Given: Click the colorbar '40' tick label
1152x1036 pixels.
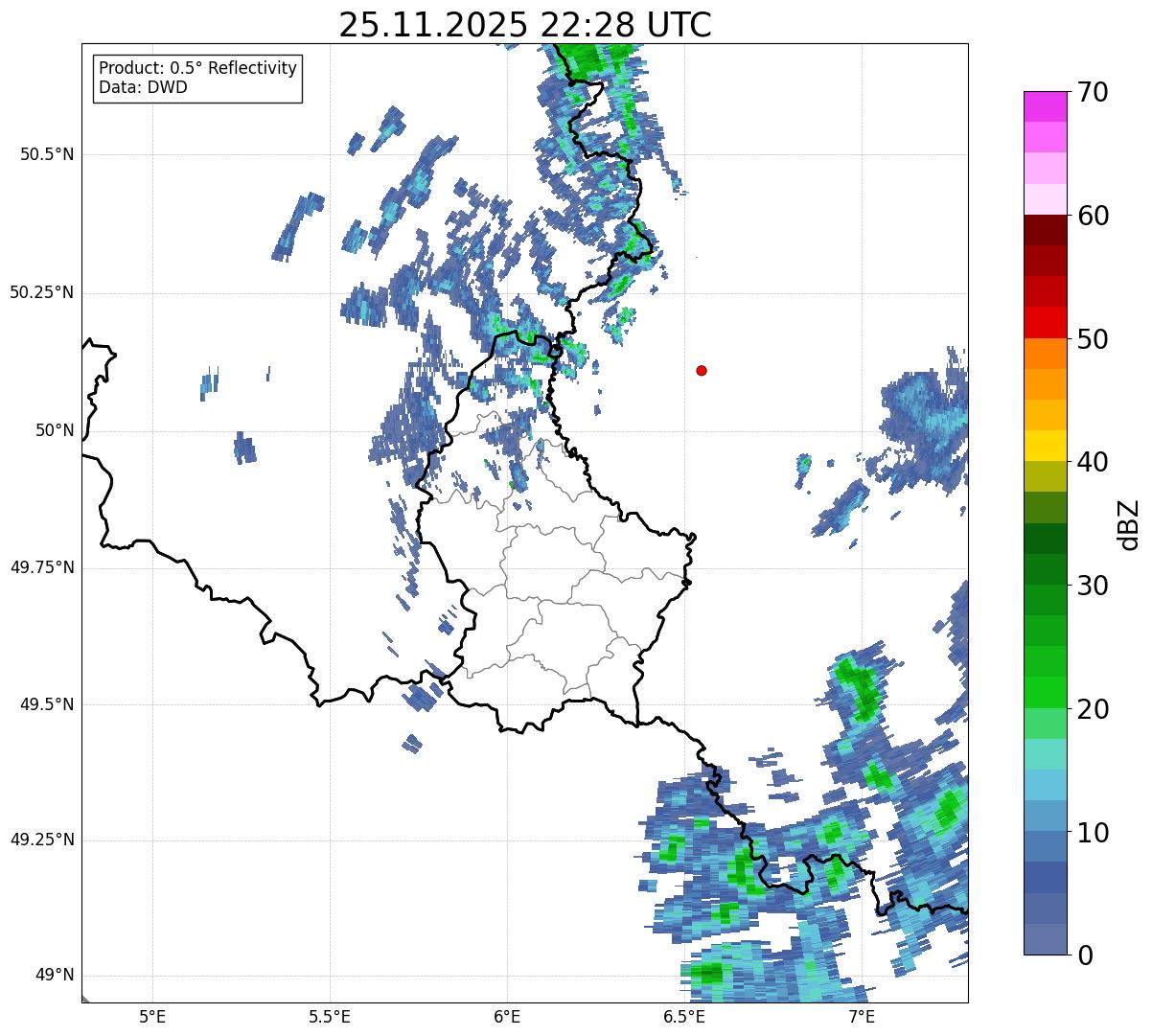Looking at the screenshot, I should tap(1093, 462).
